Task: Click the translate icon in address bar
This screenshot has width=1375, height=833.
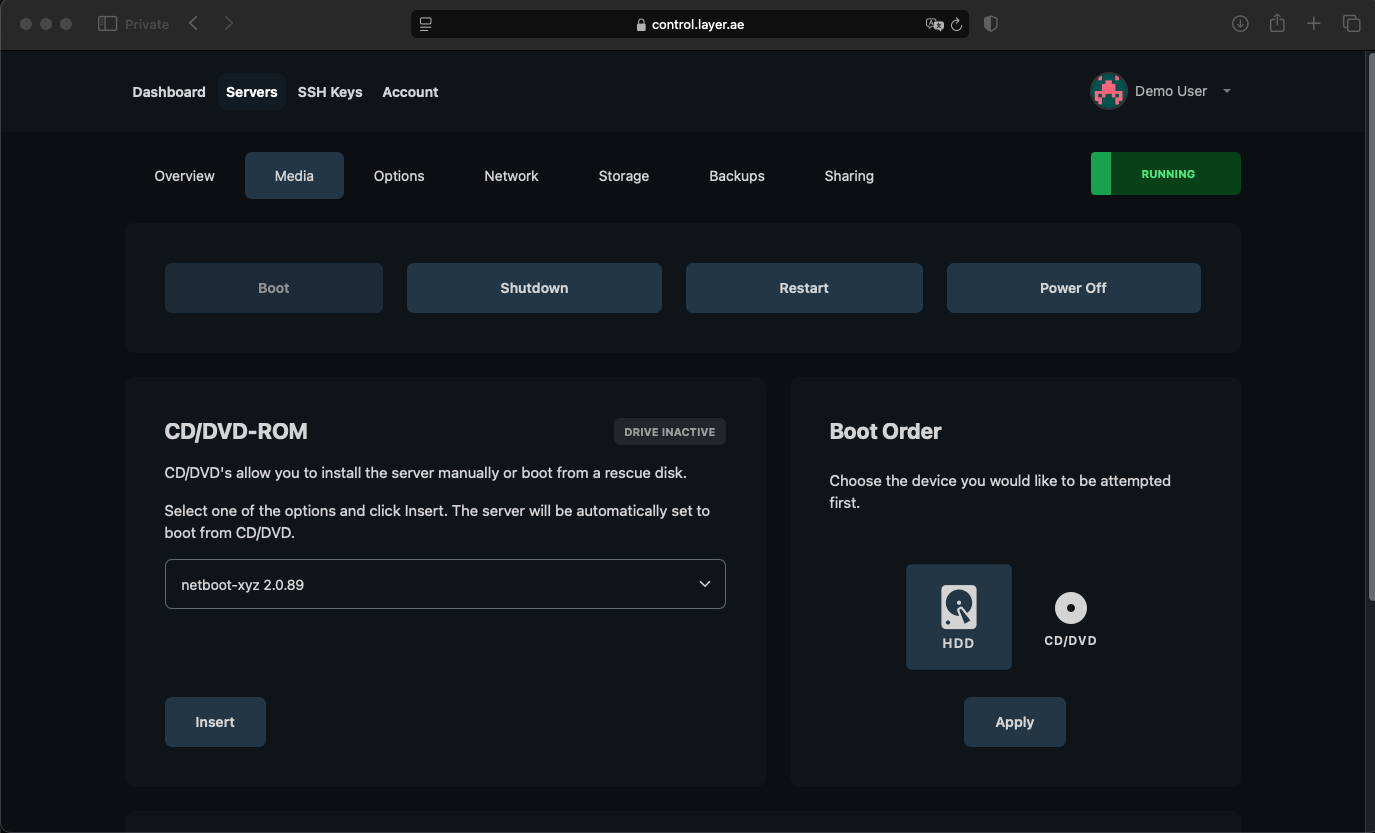Action: [x=934, y=24]
